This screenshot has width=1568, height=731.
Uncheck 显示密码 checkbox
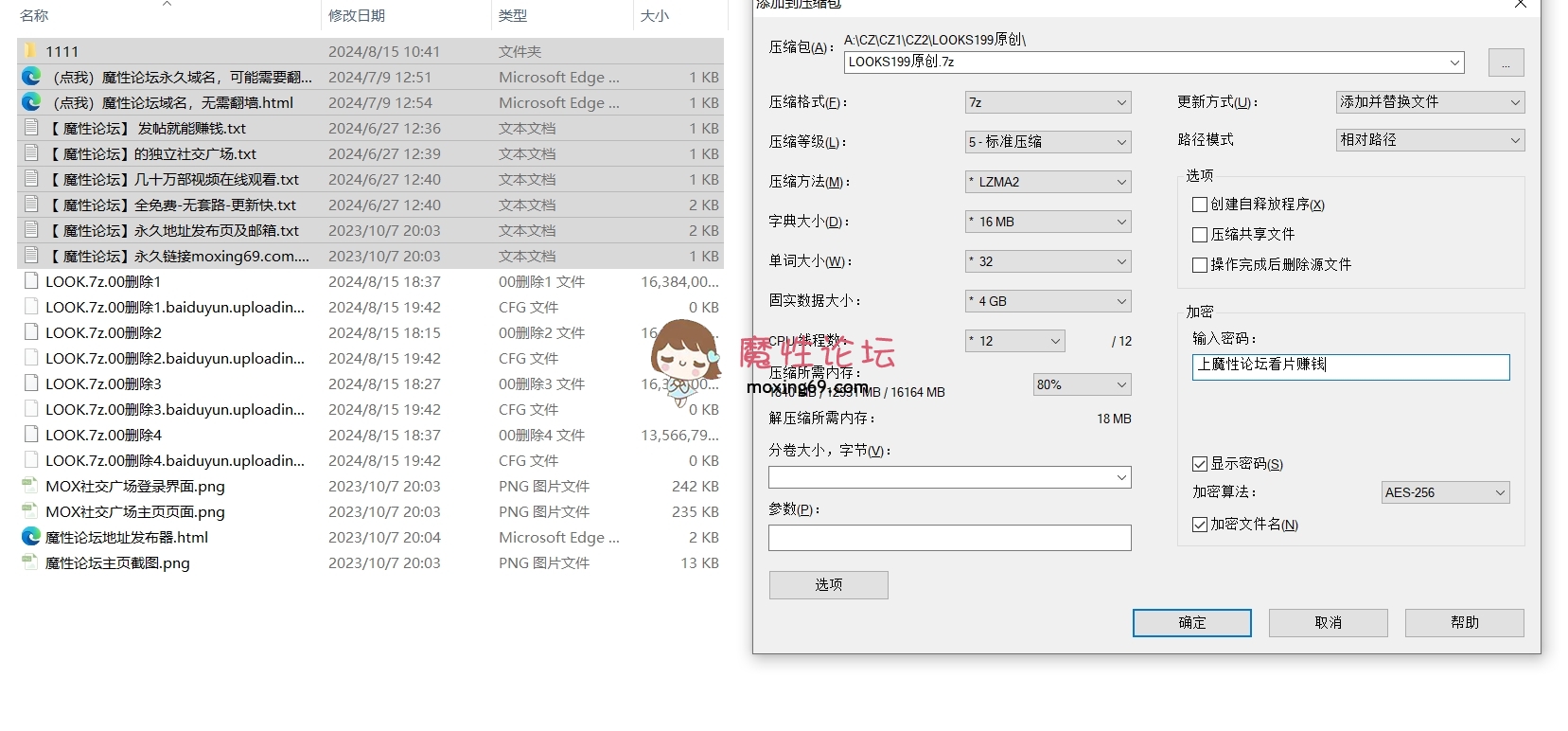1200,464
